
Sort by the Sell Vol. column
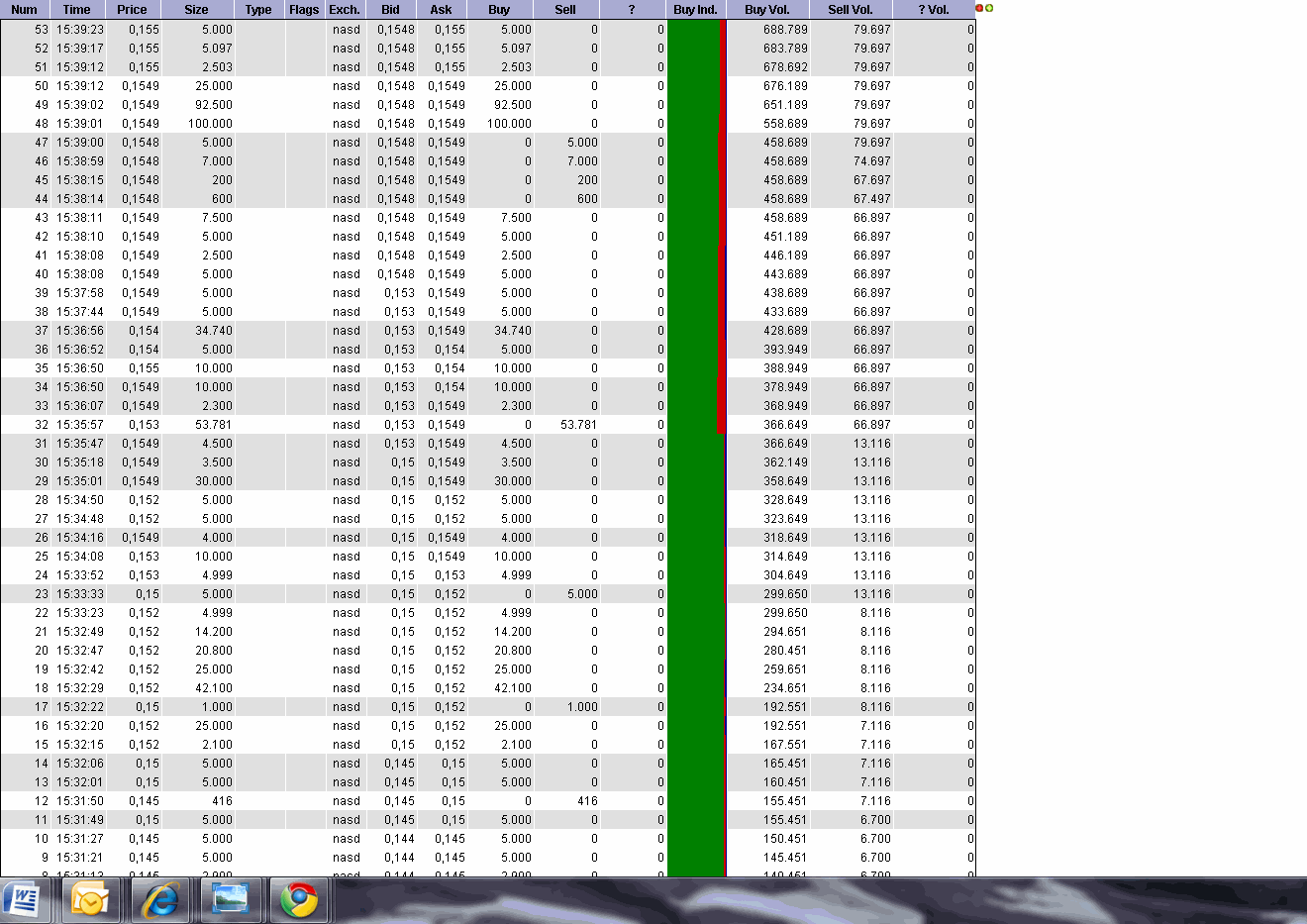(852, 10)
